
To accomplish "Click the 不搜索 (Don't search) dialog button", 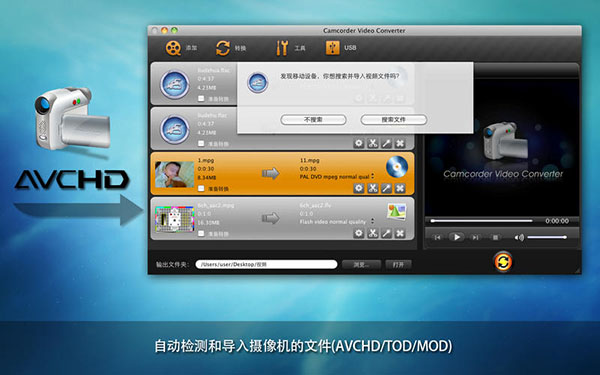I will [313, 120].
